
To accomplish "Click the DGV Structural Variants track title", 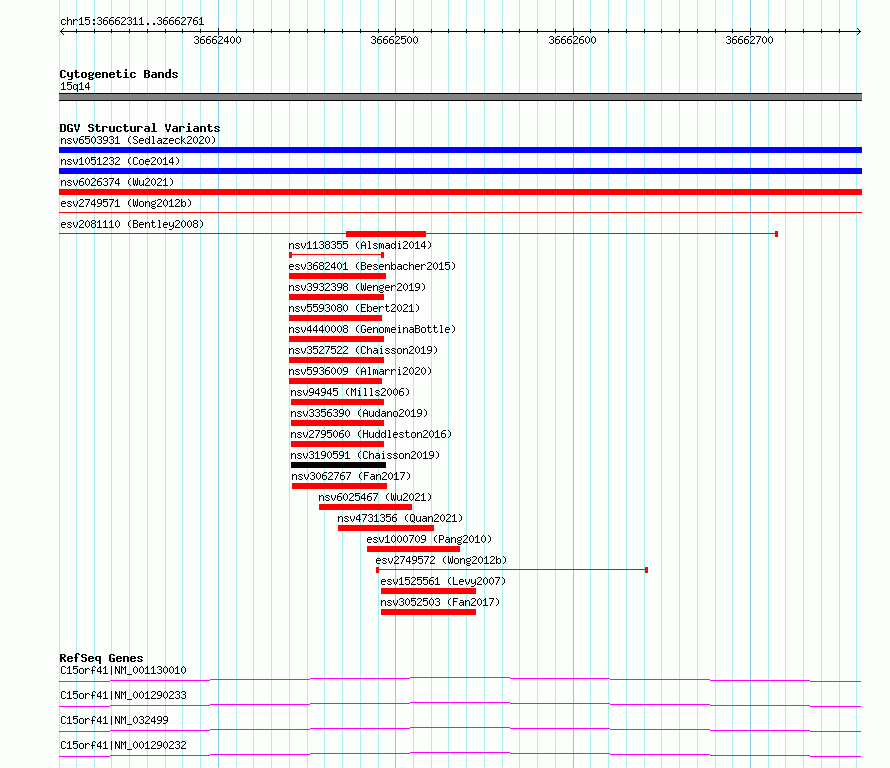I will pos(140,128).
